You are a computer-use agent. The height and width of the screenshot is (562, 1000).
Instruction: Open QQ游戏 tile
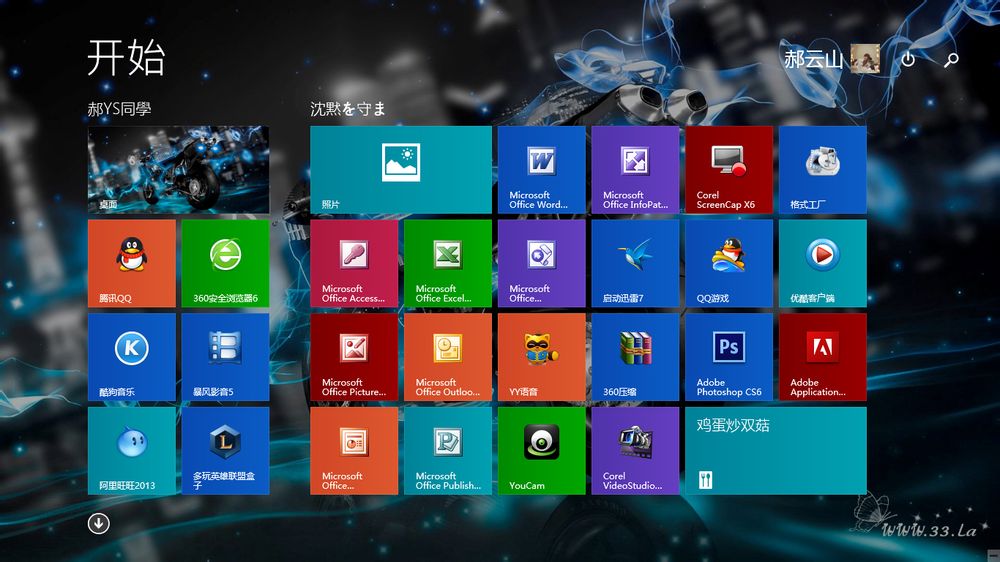(729, 263)
